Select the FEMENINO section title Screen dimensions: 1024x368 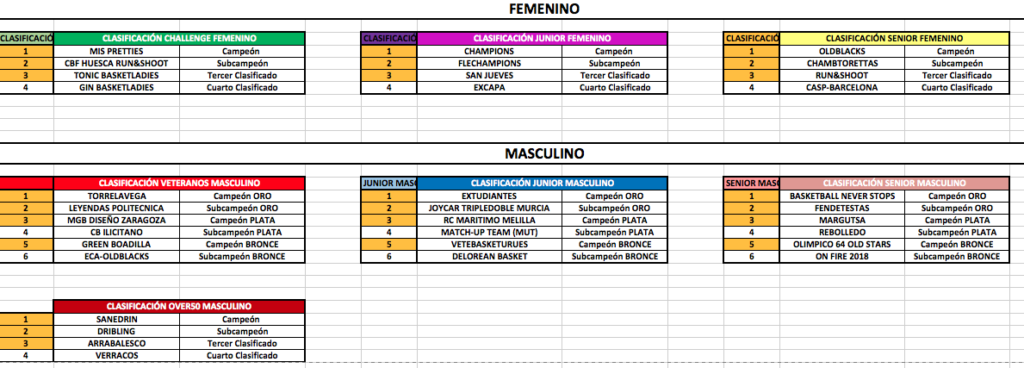tap(544, 9)
